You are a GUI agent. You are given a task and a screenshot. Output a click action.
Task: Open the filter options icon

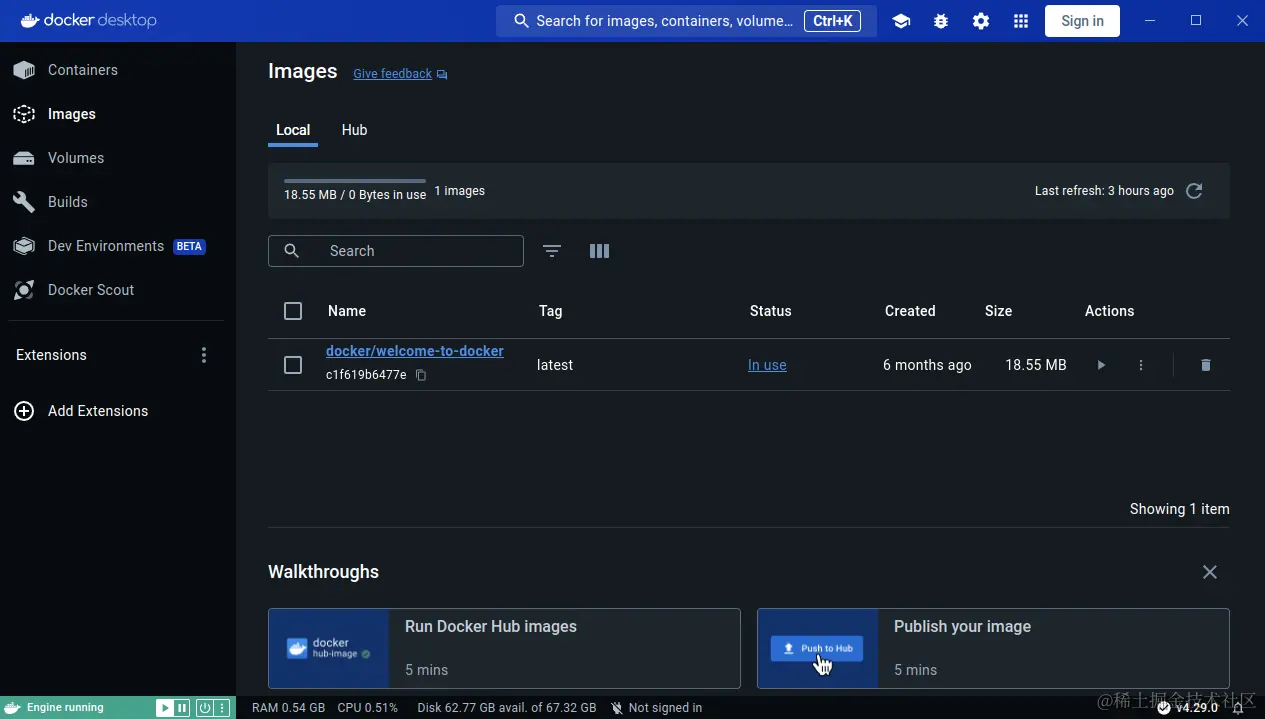coord(552,251)
